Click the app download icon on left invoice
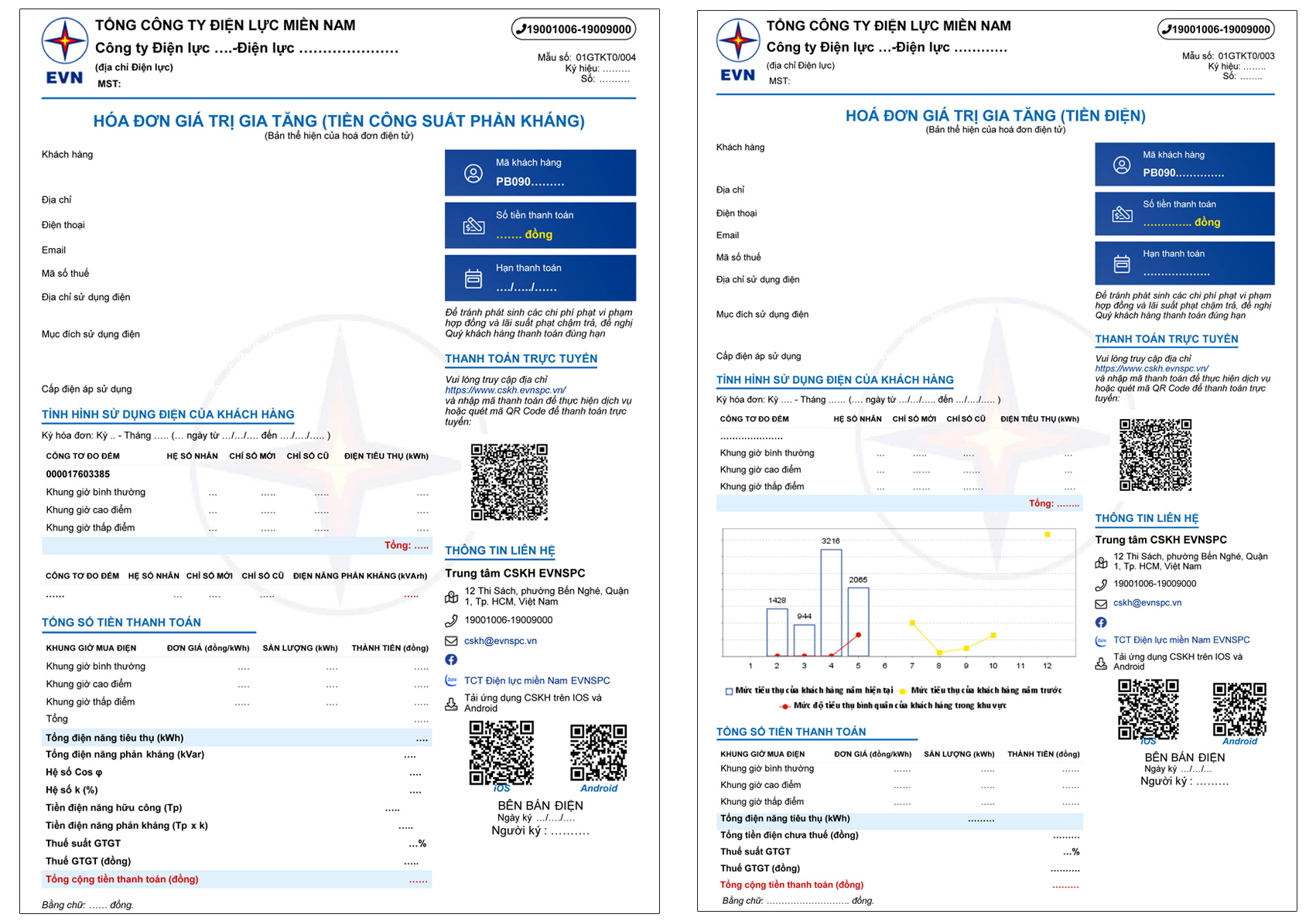This screenshot has height=921, width=1316. tap(451, 704)
